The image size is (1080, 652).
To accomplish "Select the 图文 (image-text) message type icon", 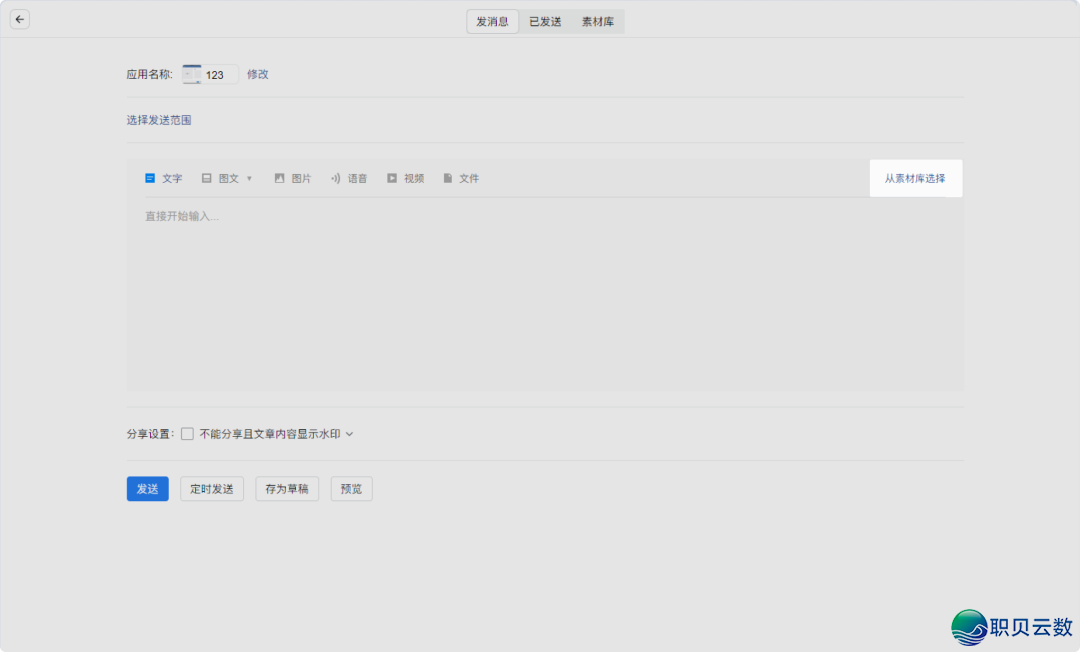I will [206, 177].
